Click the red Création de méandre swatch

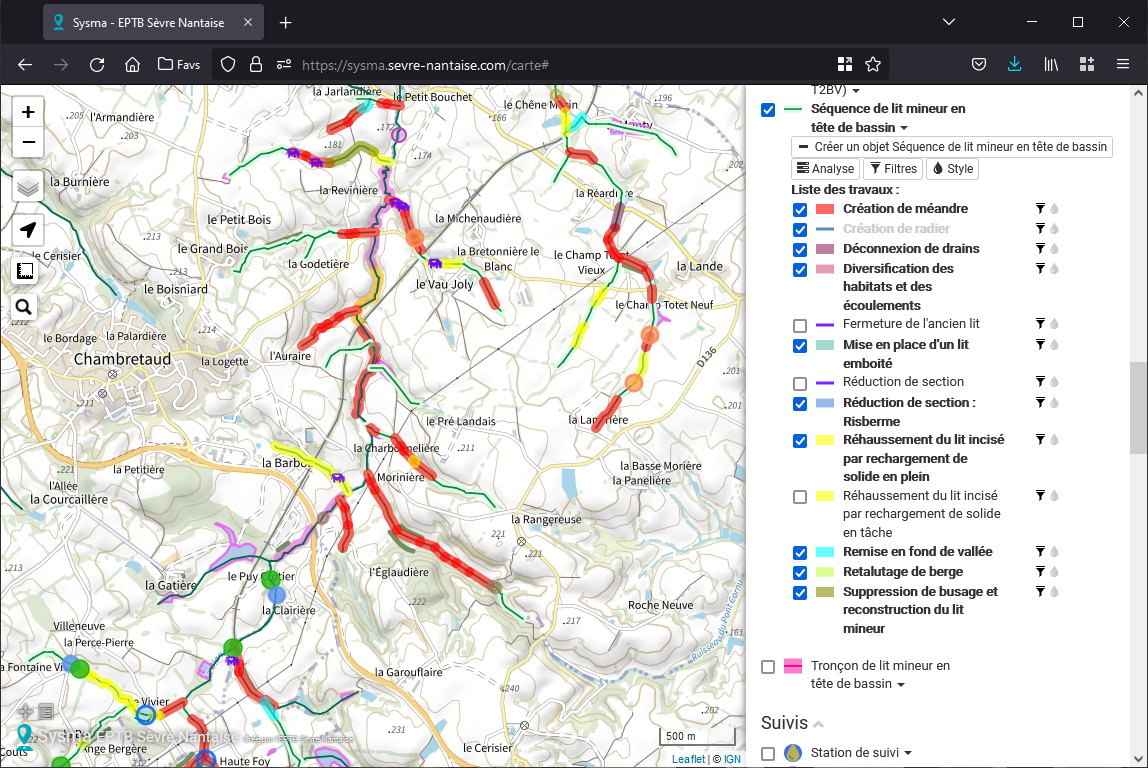[x=825, y=209]
